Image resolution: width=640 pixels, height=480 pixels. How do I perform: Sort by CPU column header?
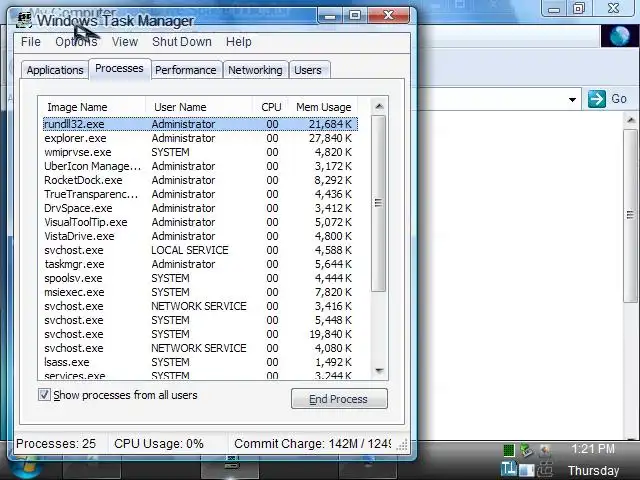[271, 107]
